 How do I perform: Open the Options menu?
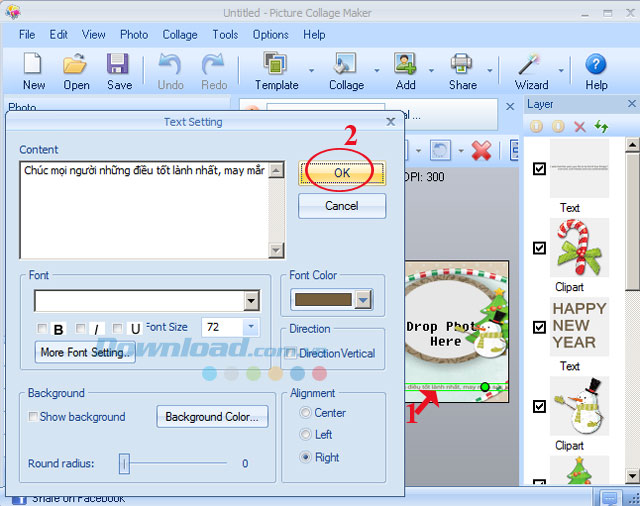pos(270,35)
